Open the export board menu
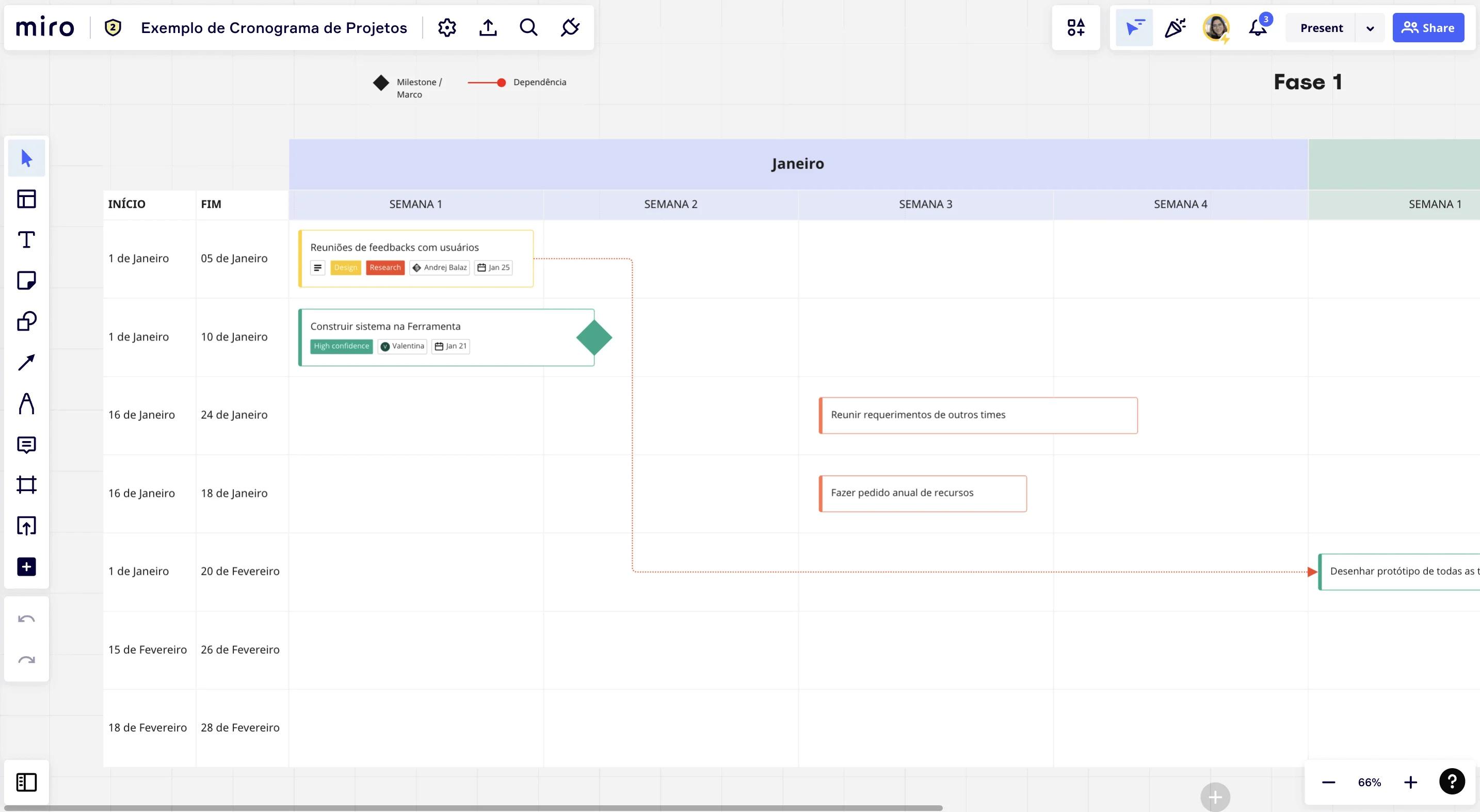 click(488, 27)
